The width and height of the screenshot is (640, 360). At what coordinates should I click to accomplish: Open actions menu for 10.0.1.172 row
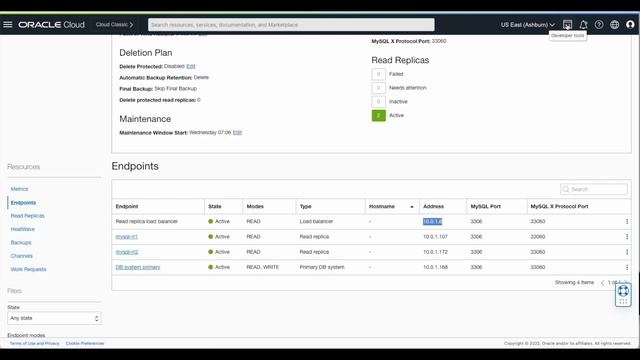click(627, 252)
